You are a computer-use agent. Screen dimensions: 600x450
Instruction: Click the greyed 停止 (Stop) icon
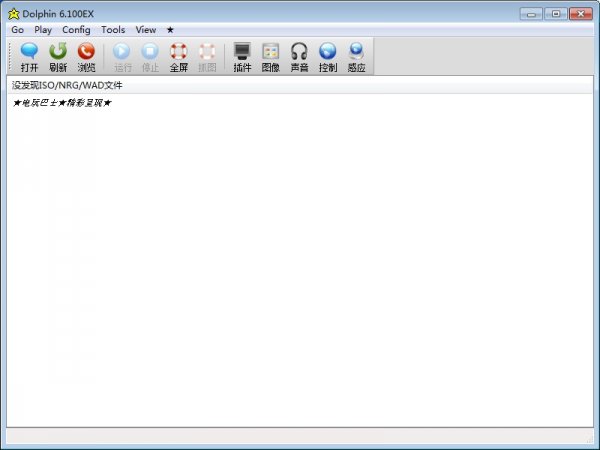(x=150, y=51)
